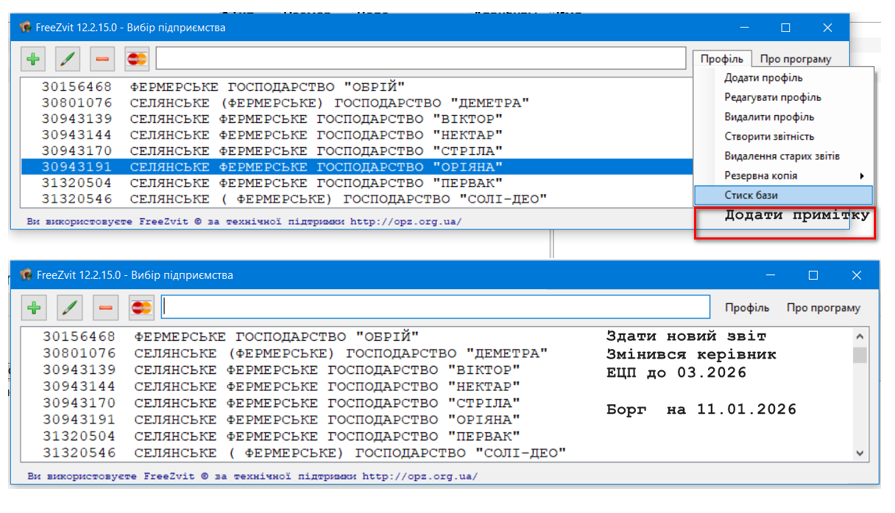Click the red minus icon in lower window
The image size is (895, 513).
point(106,307)
